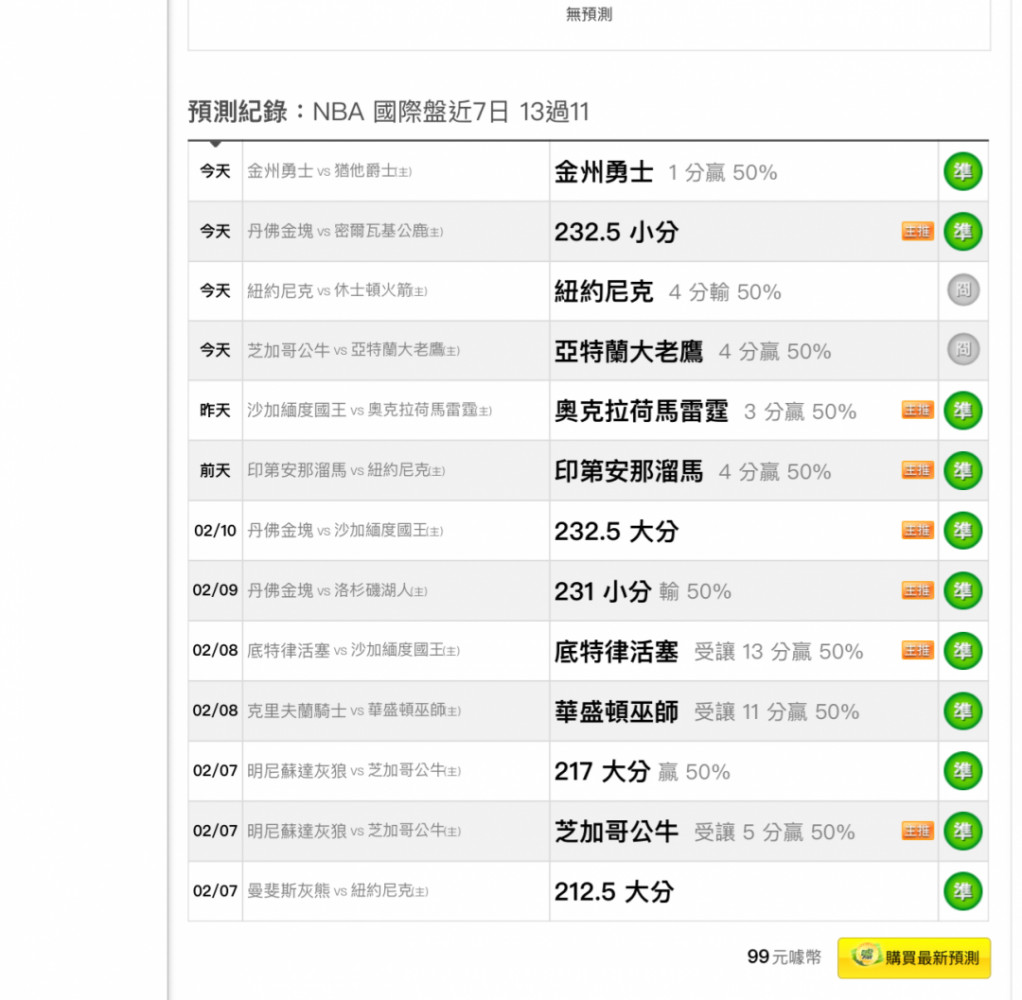Open the 金州勇士 vs 猶他爵士 matchup
This screenshot has height=1000, width=1022.
point(329,171)
